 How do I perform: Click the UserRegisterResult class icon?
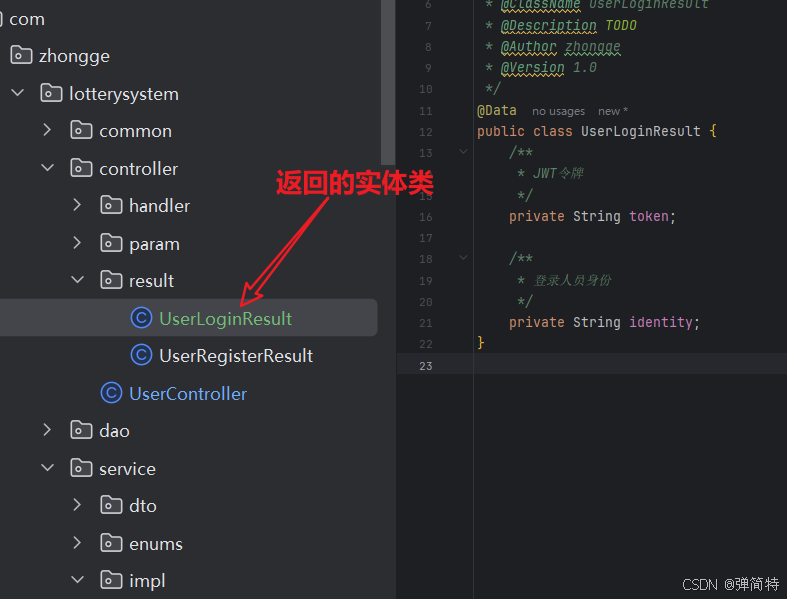point(141,355)
